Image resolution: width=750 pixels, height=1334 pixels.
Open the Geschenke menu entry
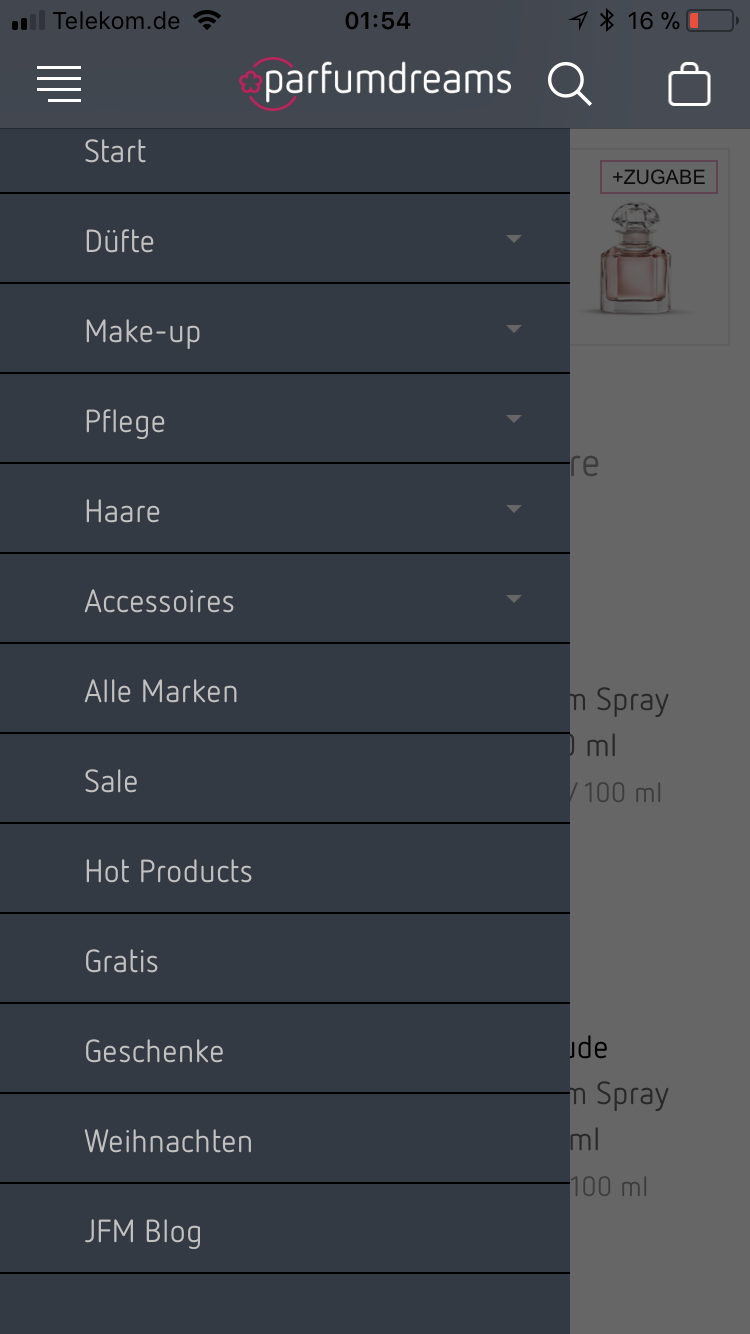154,1052
